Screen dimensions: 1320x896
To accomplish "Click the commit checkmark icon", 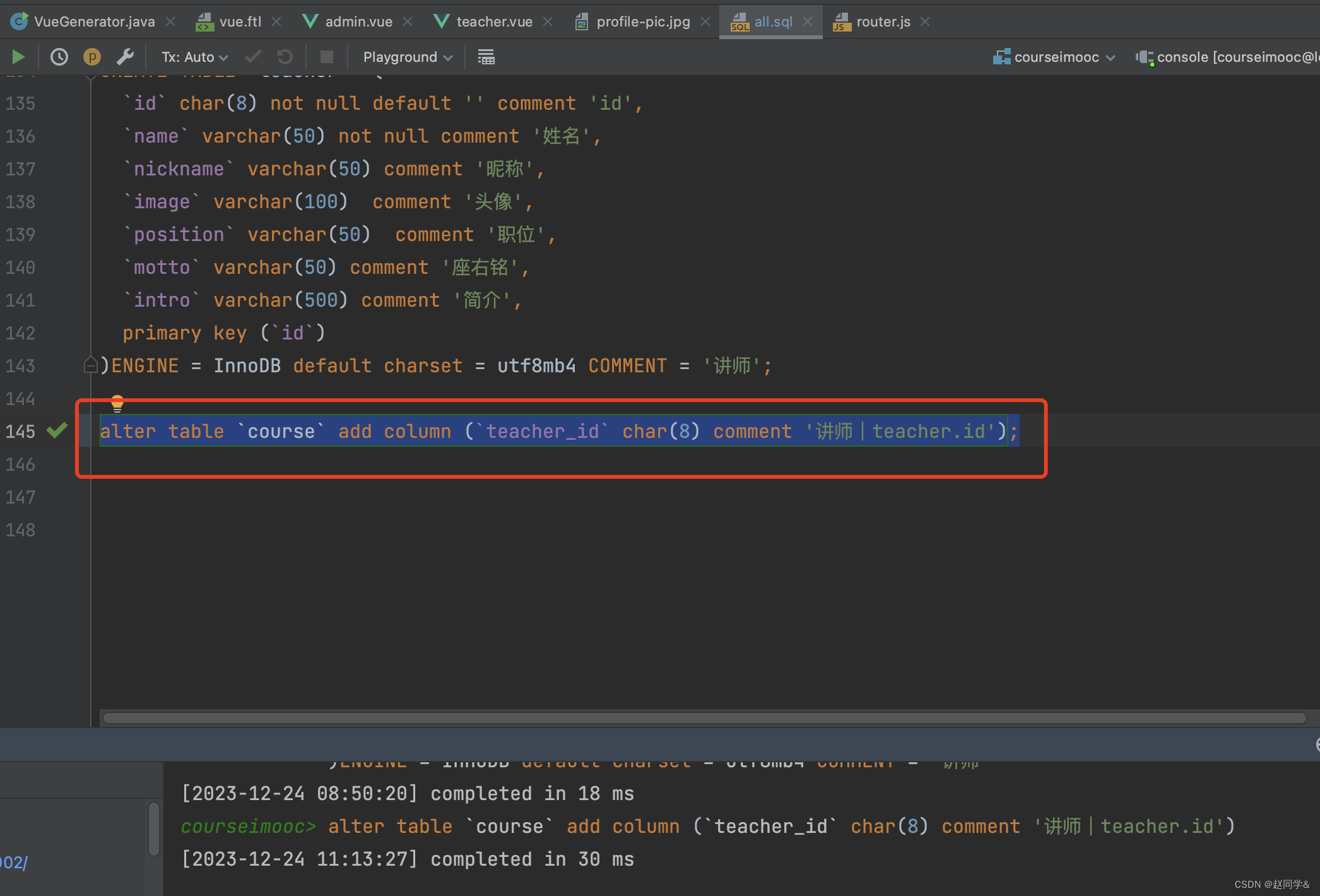I will (253, 57).
